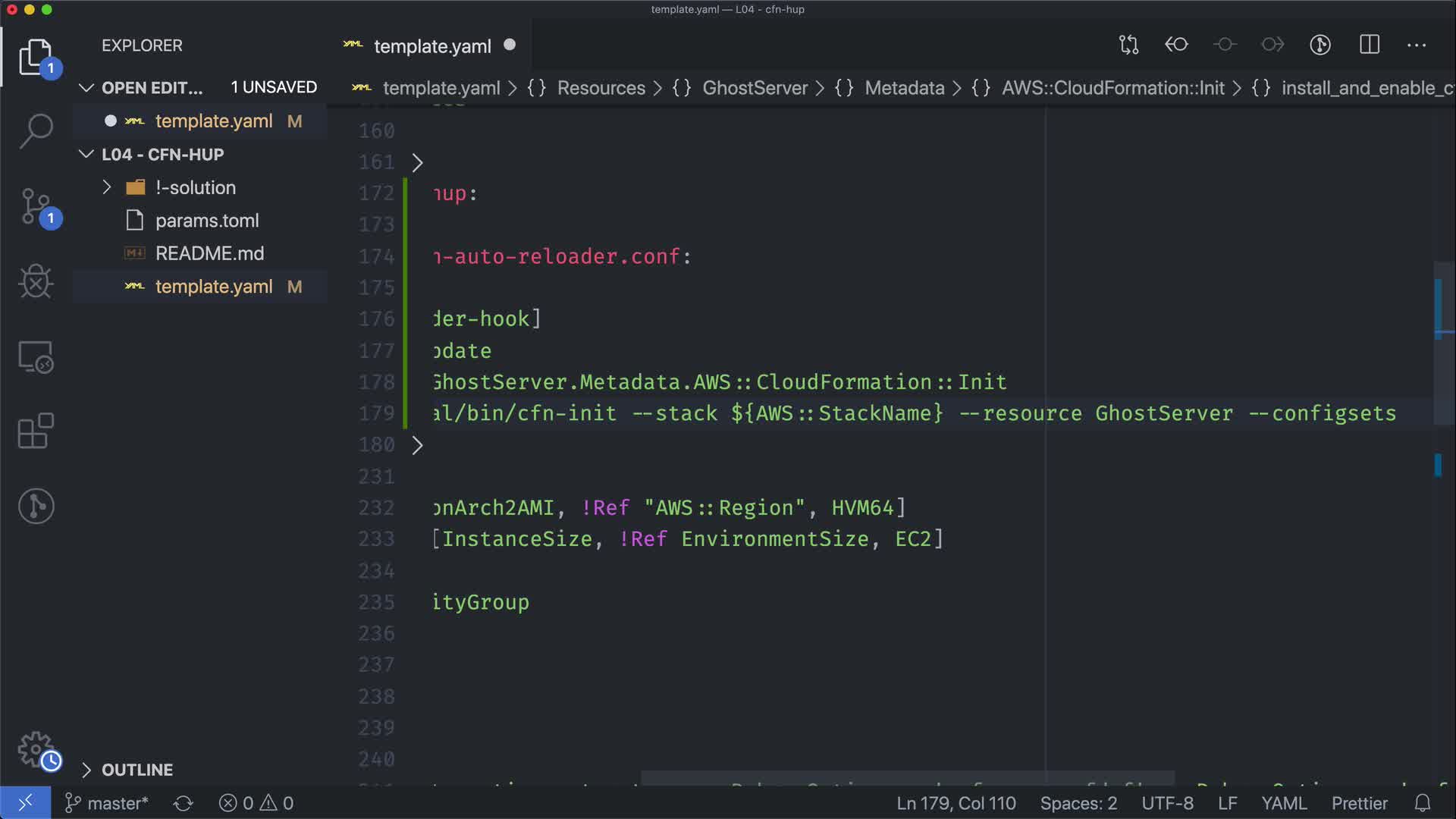The width and height of the screenshot is (1456, 819).
Task: Open the Extensions view
Action: (x=36, y=431)
